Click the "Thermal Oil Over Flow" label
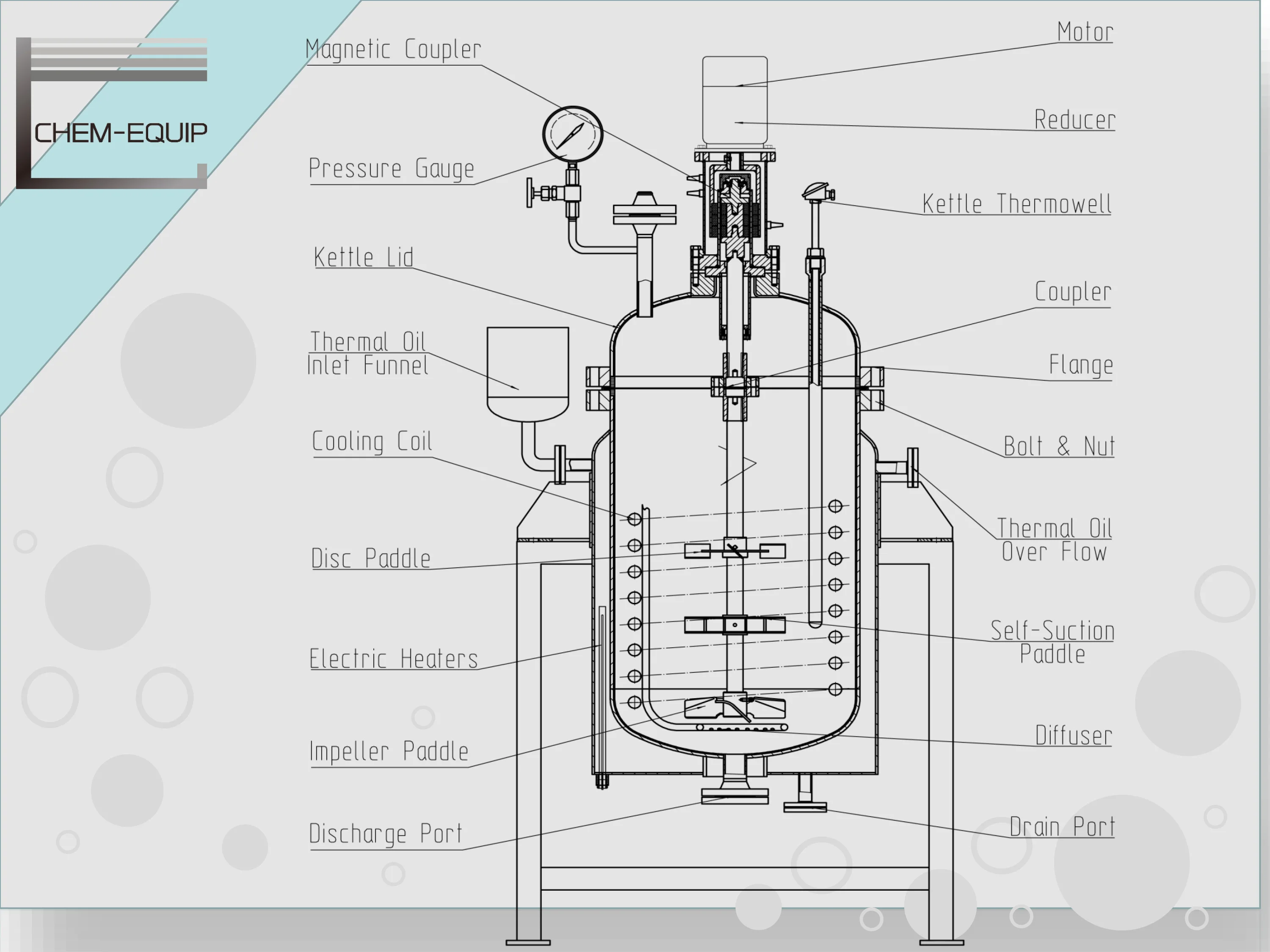1270x952 pixels. pos(1055,540)
